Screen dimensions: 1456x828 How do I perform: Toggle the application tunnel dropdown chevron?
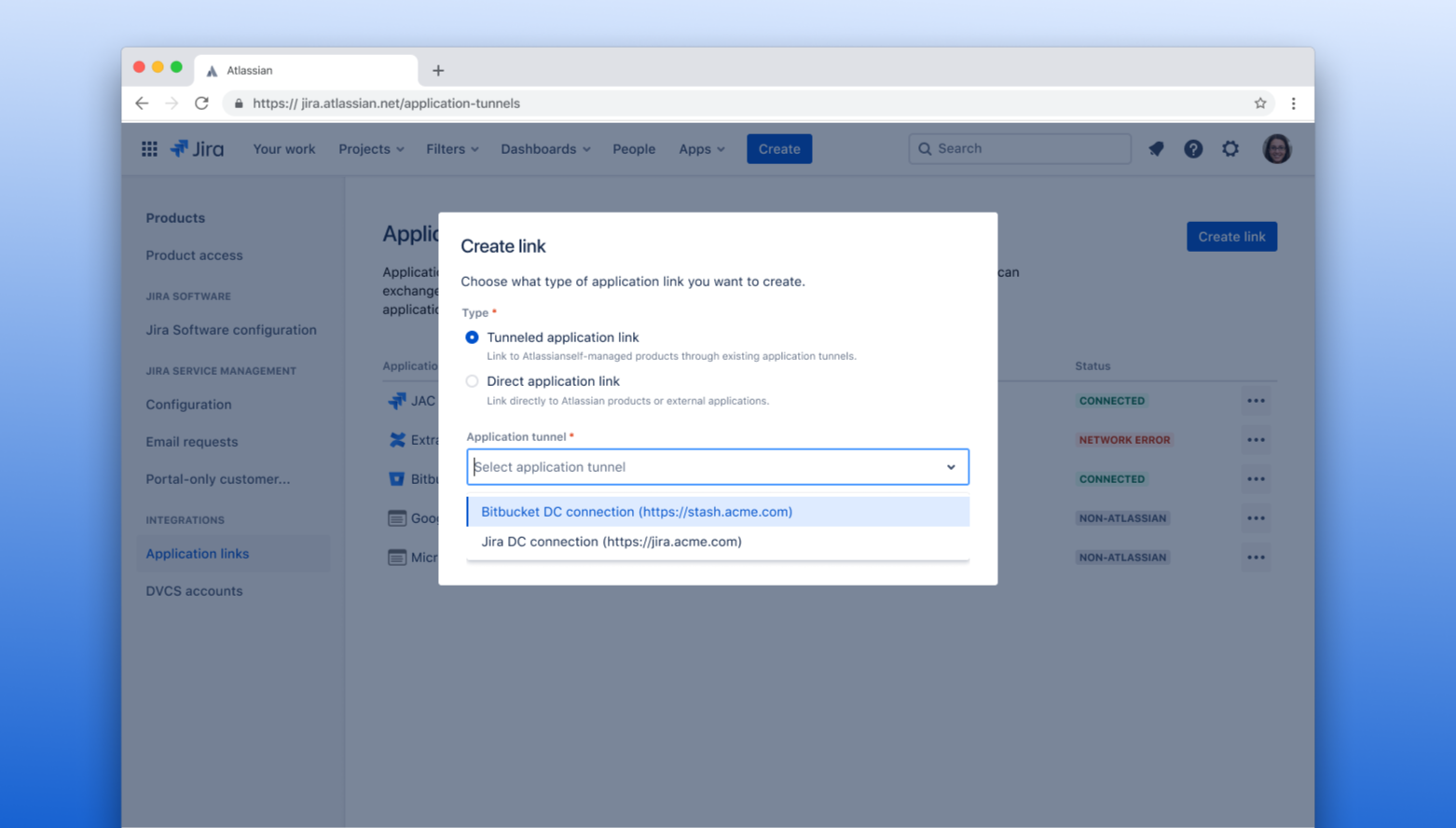(951, 467)
